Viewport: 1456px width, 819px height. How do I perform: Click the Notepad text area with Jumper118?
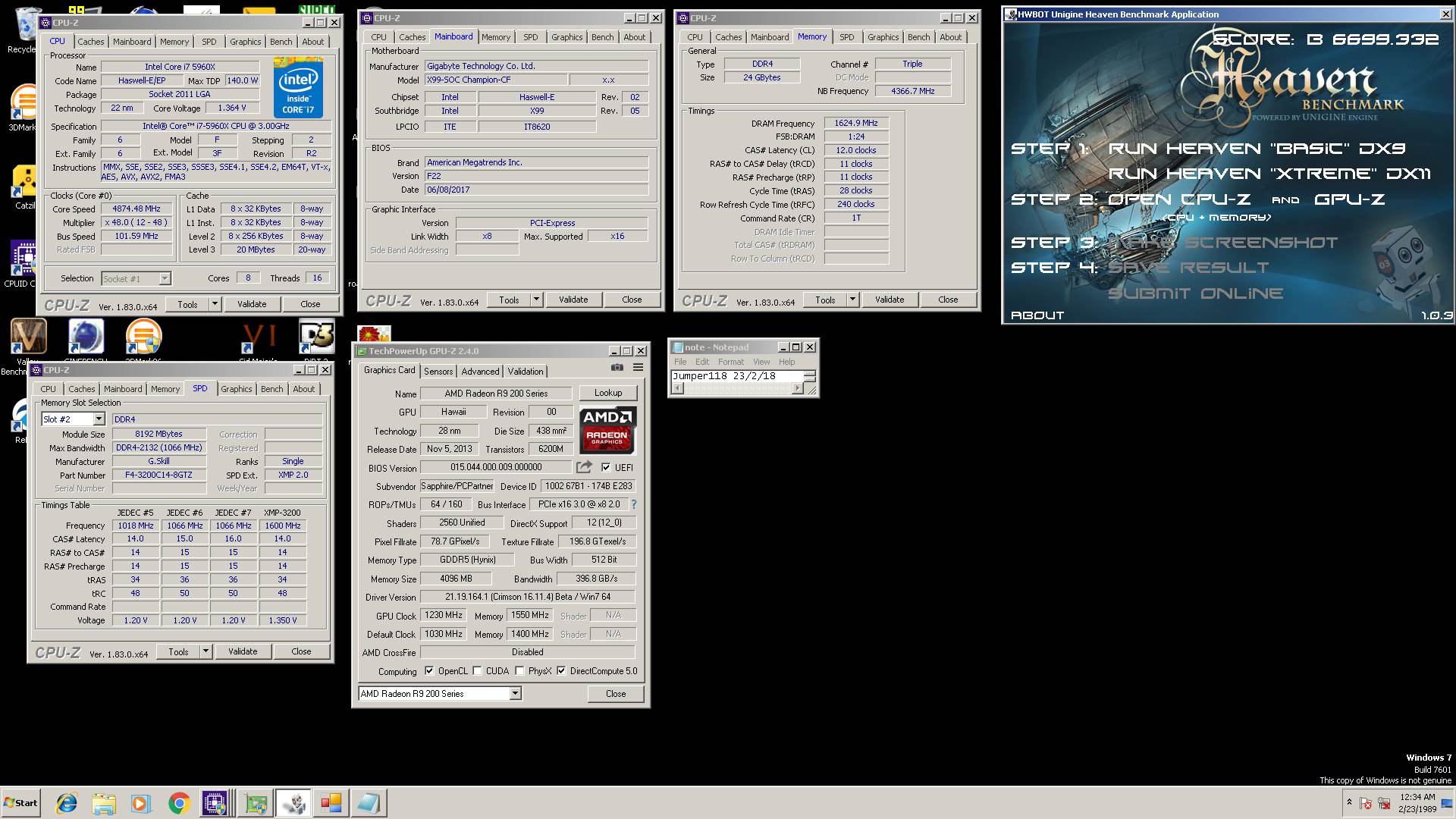(737, 376)
